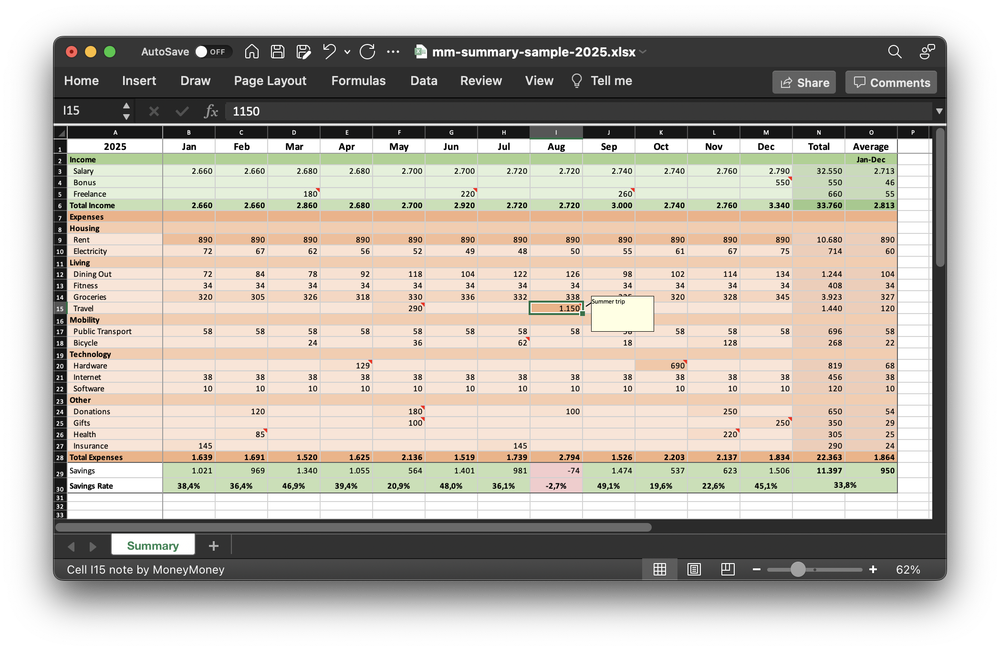1000x651 pixels.
Task: Click the zoom slider handle
Action: [x=798, y=569]
